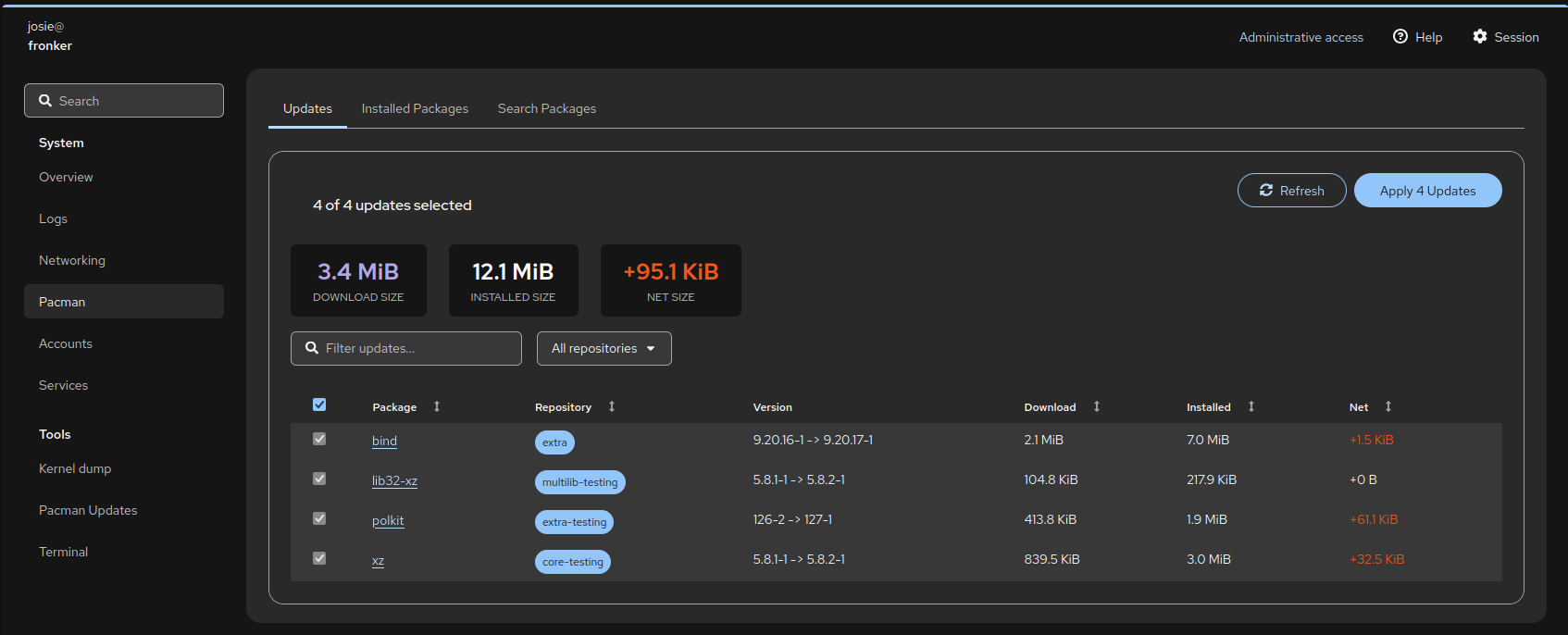Sort table by Installed size icon

[1251, 406]
